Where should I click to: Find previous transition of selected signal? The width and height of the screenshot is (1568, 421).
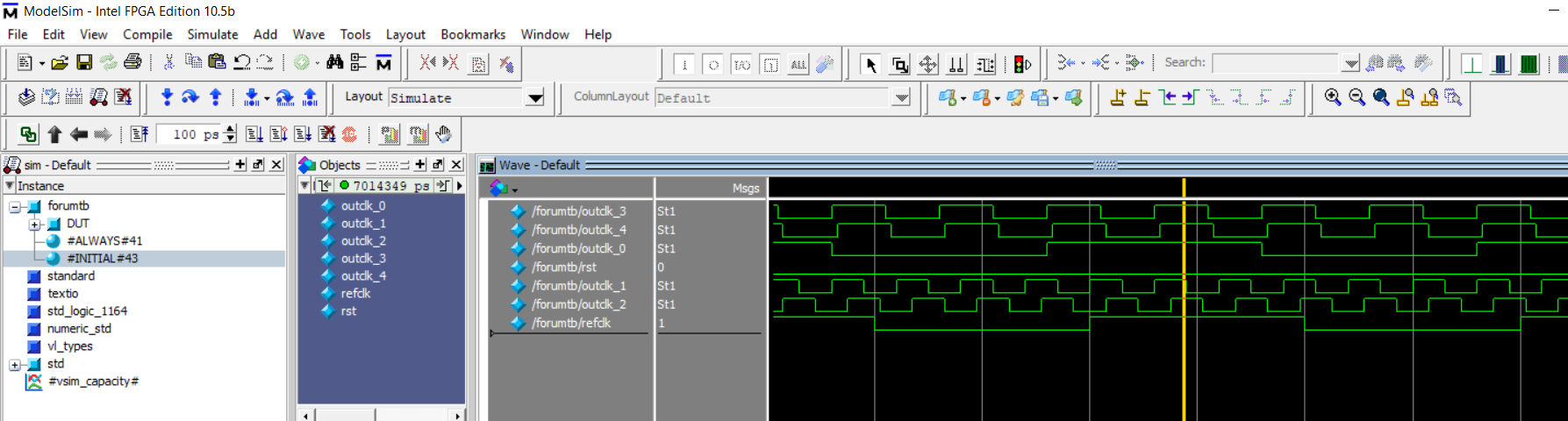pos(1166,97)
